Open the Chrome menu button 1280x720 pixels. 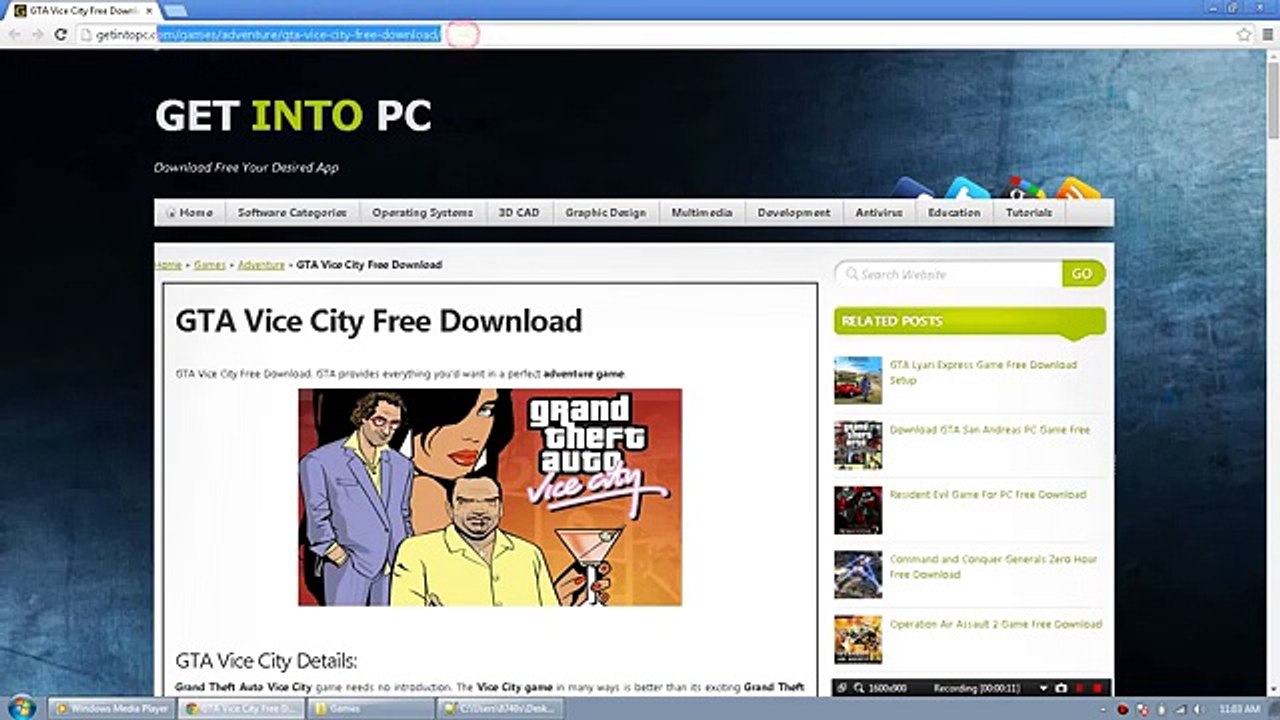pos(1266,34)
